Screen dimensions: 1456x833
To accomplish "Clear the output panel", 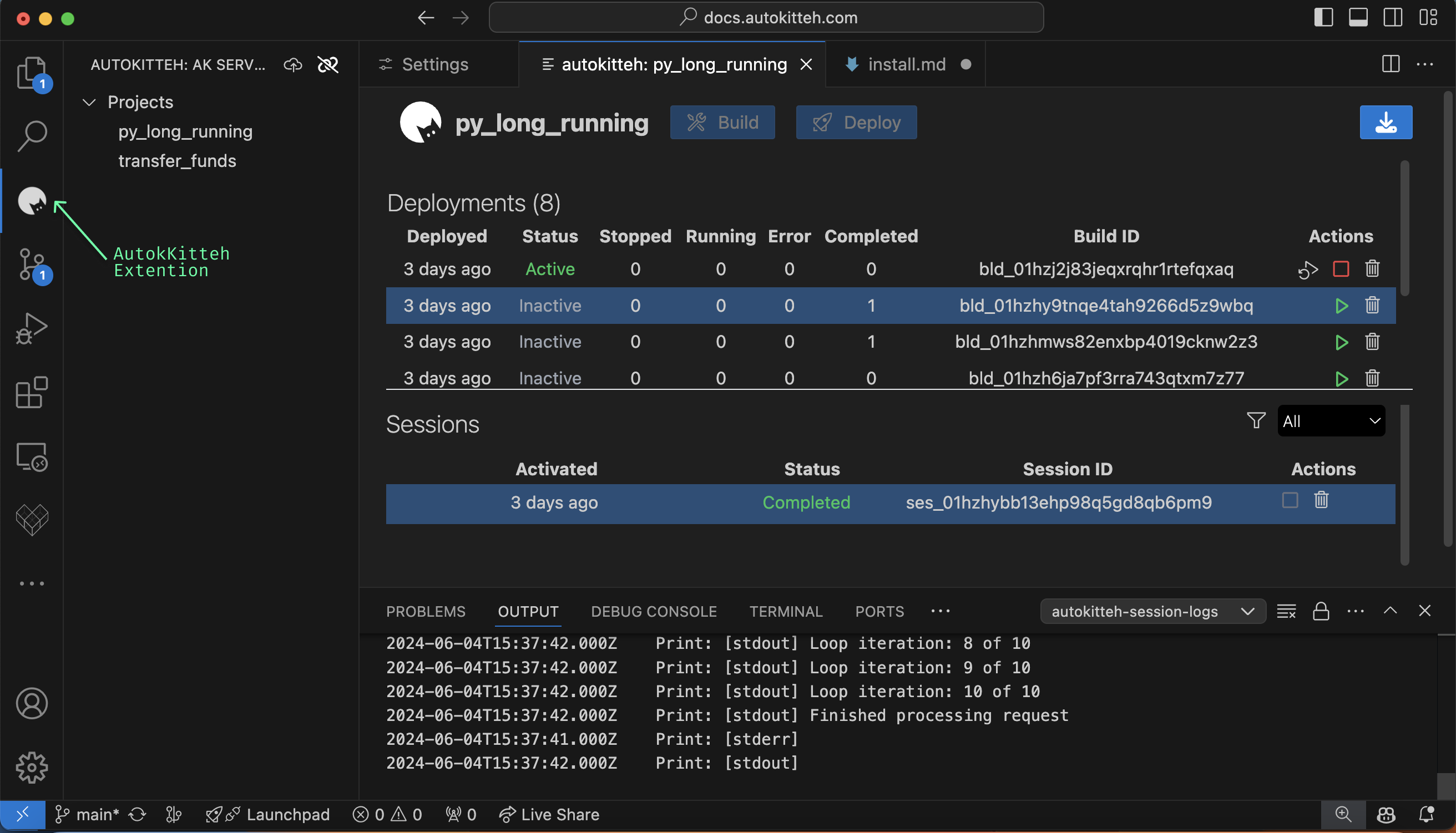I will (x=1286, y=611).
